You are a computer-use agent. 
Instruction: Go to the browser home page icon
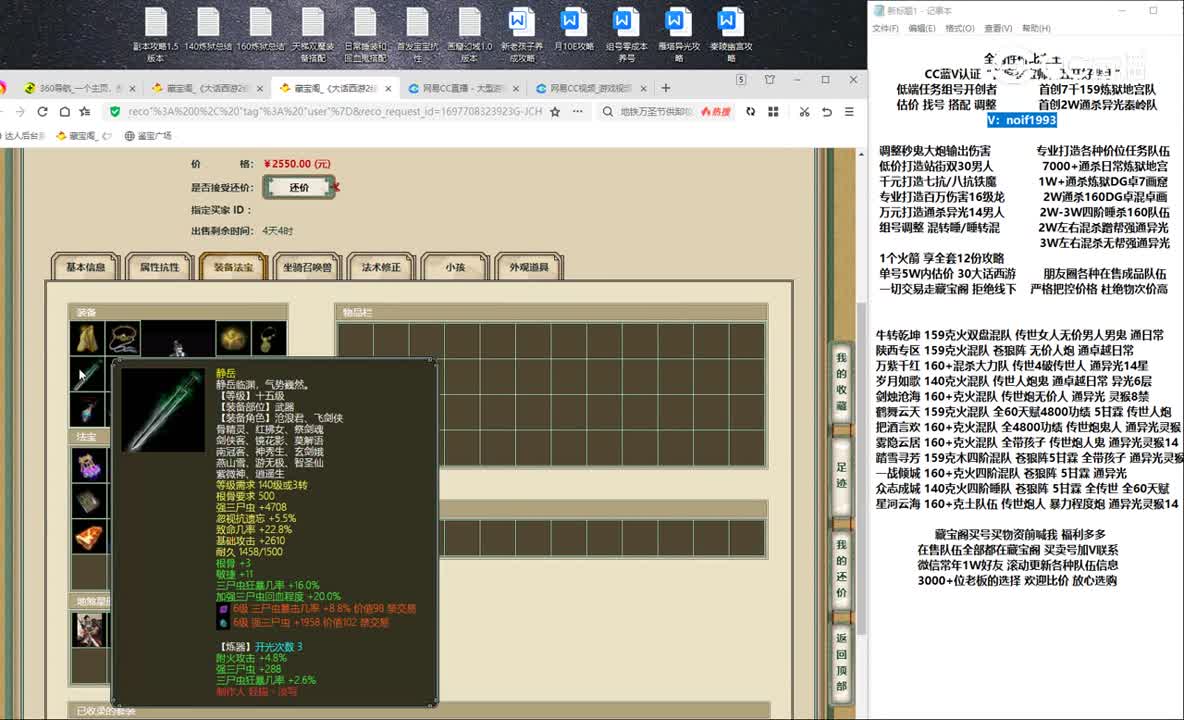pyautogui.click(x=65, y=112)
